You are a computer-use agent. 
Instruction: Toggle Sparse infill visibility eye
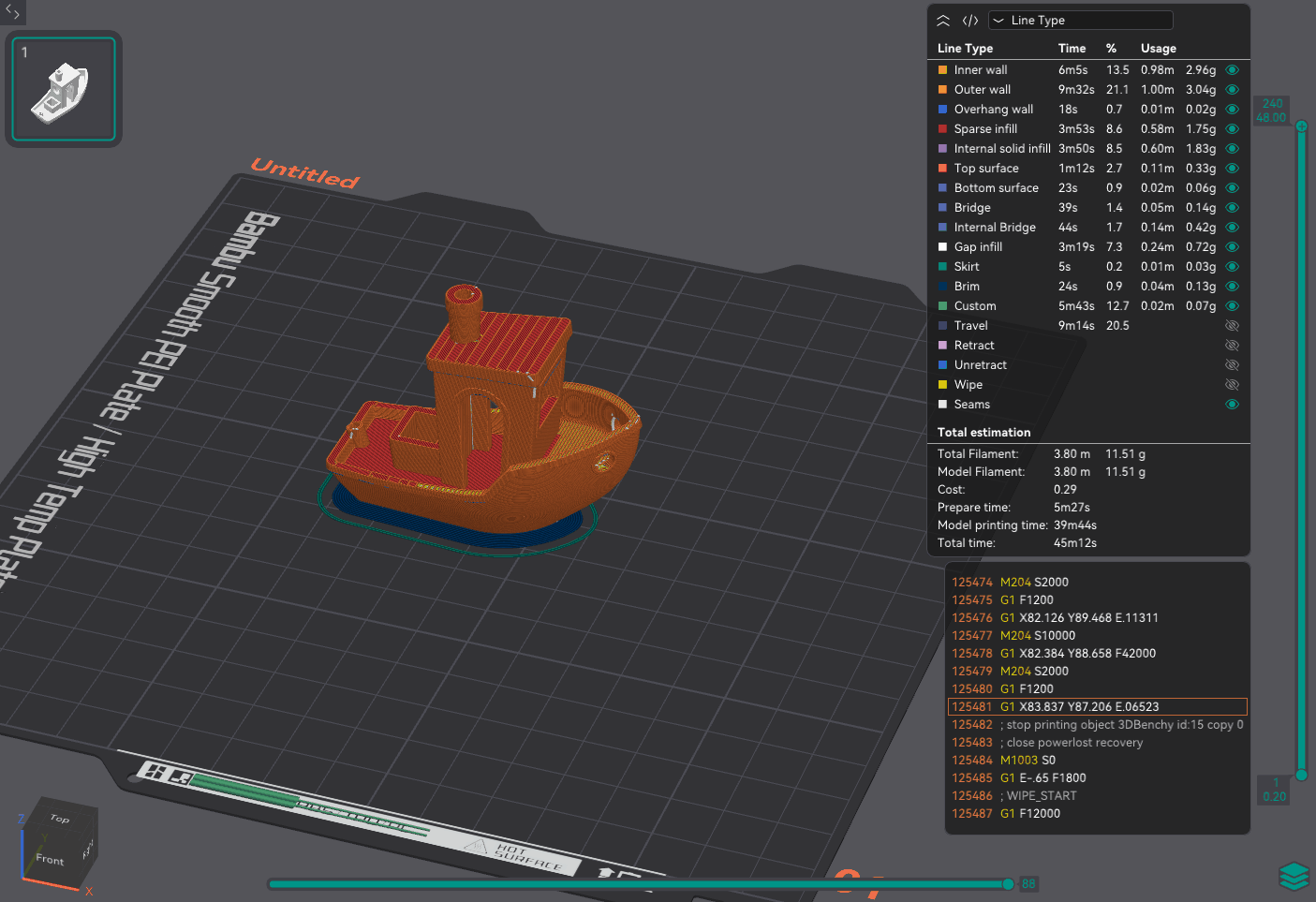pyautogui.click(x=1233, y=129)
